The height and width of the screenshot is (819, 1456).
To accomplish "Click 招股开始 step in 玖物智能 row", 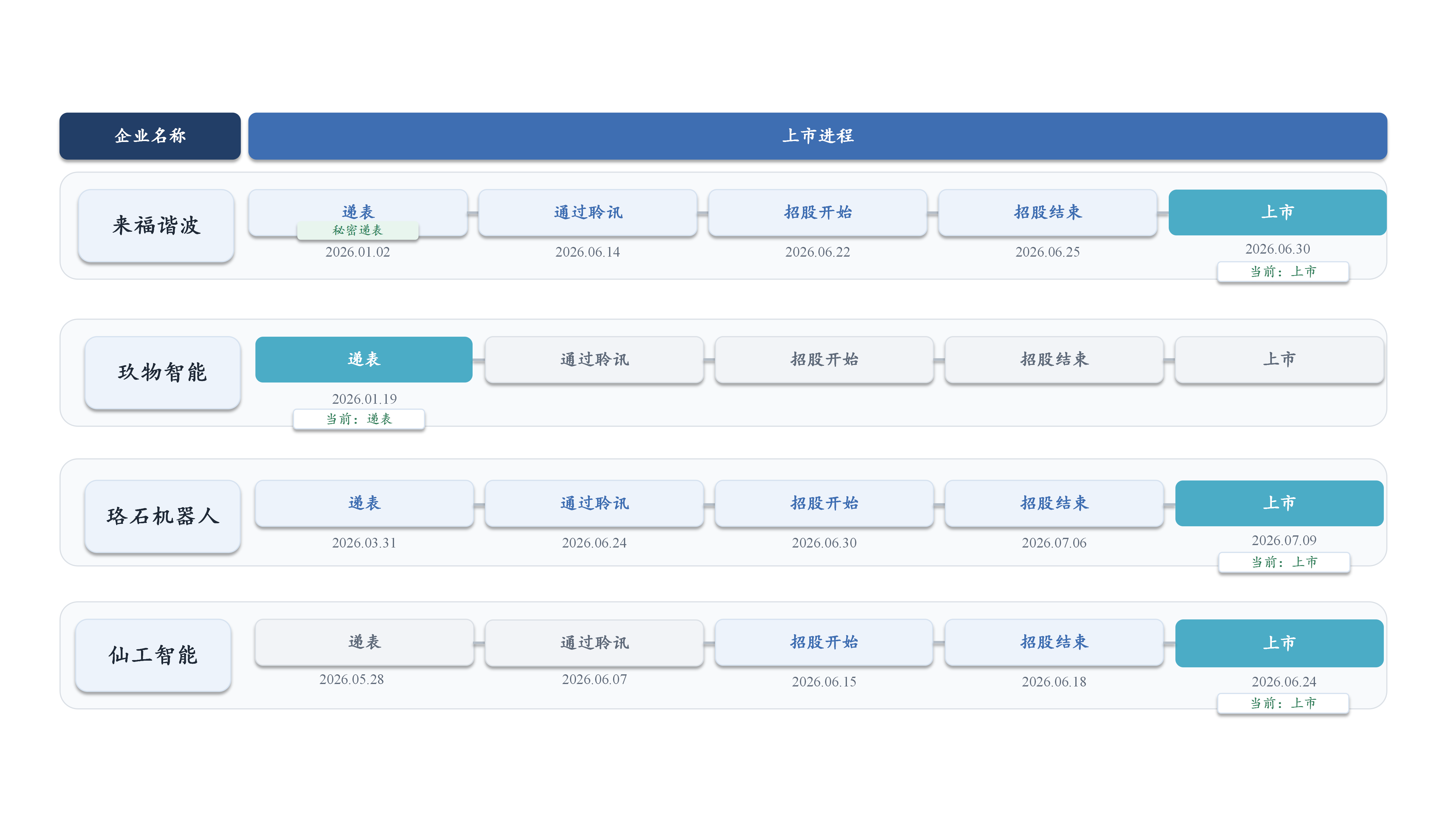I will pyautogui.click(x=824, y=359).
